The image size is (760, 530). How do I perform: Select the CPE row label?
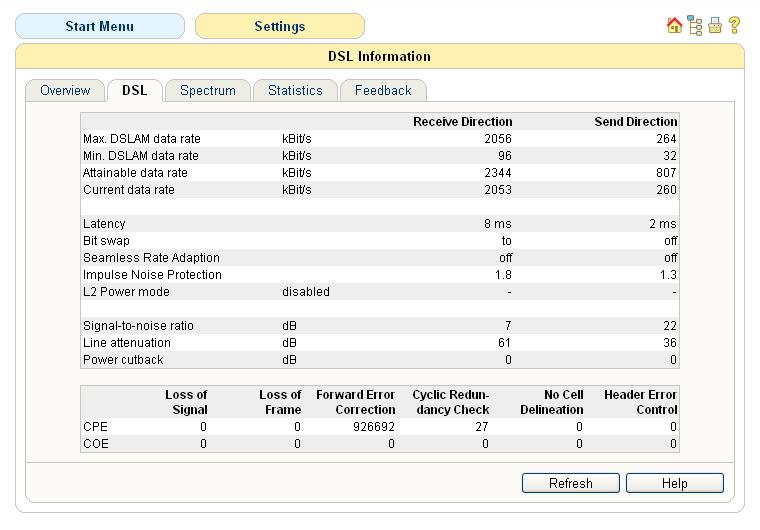coord(95,427)
